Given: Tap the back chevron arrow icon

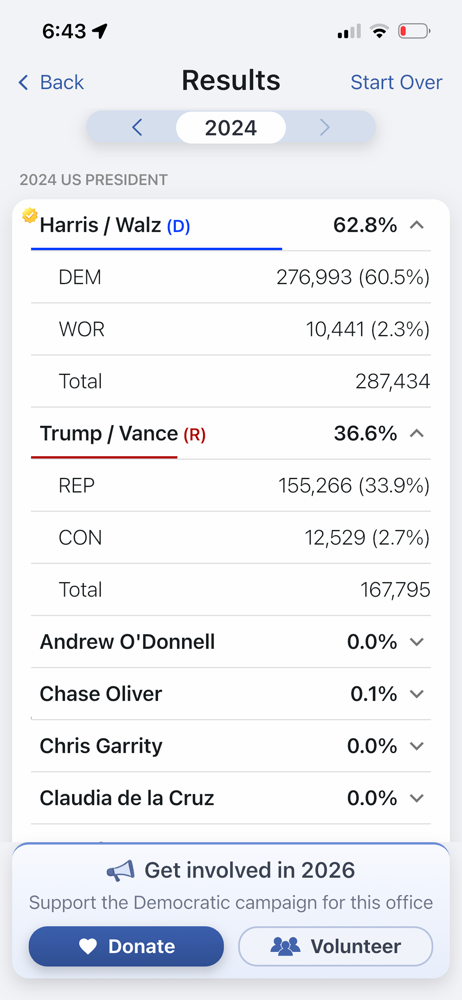Looking at the screenshot, I should 24,82.
